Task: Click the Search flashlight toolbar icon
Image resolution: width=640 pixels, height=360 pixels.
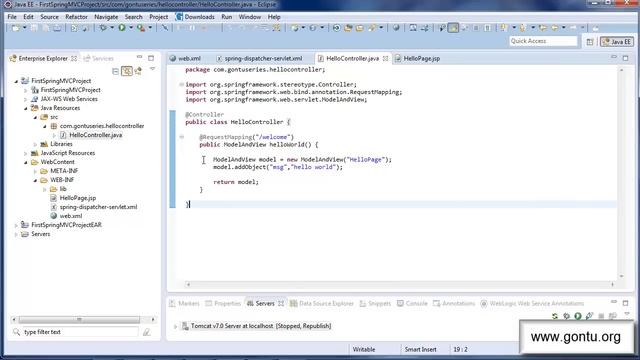Action: (371, 28)
